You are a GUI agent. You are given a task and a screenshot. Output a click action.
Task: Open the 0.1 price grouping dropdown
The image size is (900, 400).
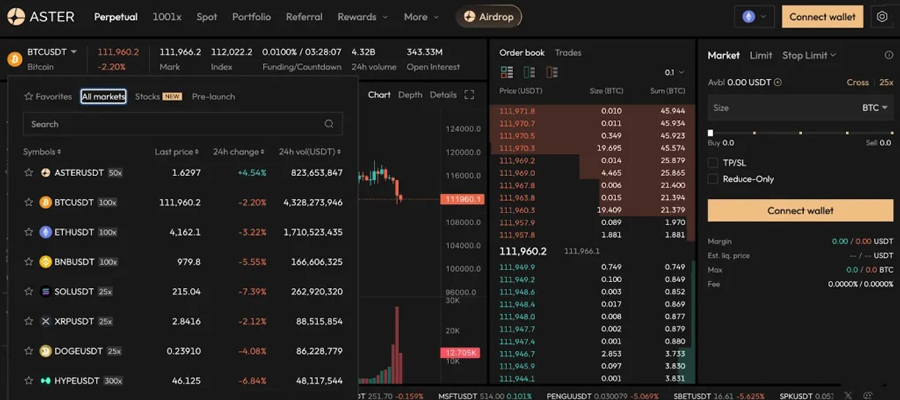click(x=674, y=72)
